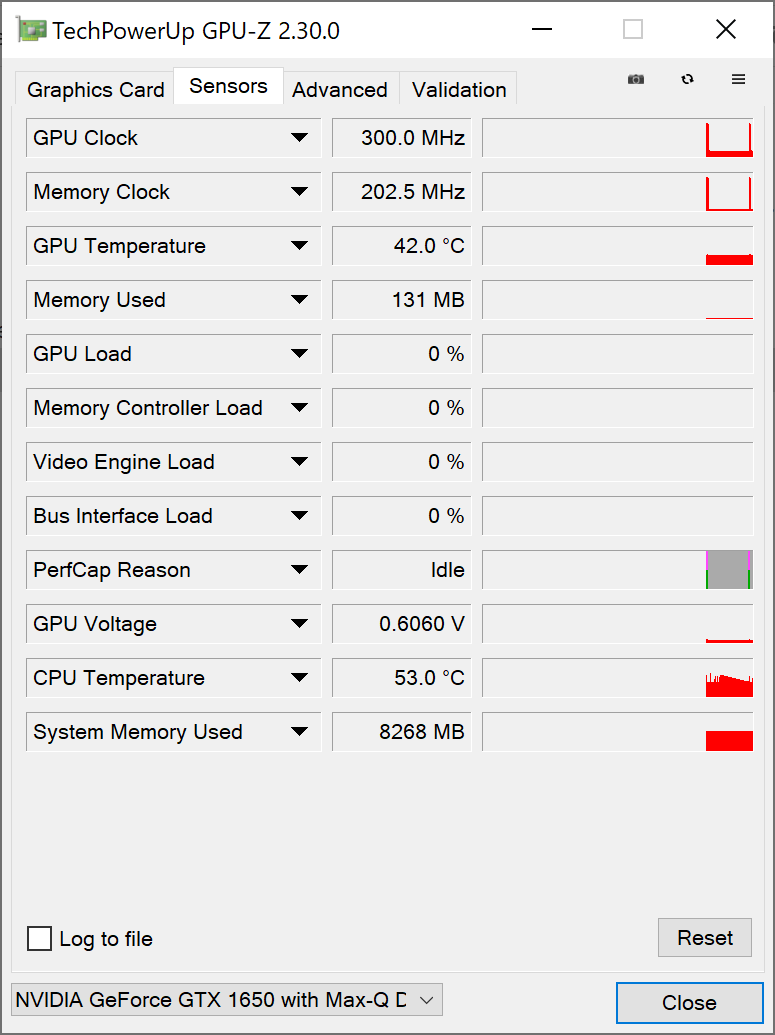Screen dimensions: 775x1035
Task: Open the PerfCap Reason dropdown arrow
Action: 299,570
